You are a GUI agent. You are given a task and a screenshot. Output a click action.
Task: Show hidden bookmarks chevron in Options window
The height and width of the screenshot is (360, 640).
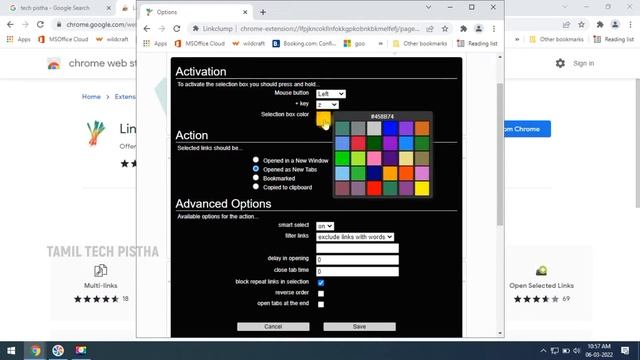click(380, 43)
